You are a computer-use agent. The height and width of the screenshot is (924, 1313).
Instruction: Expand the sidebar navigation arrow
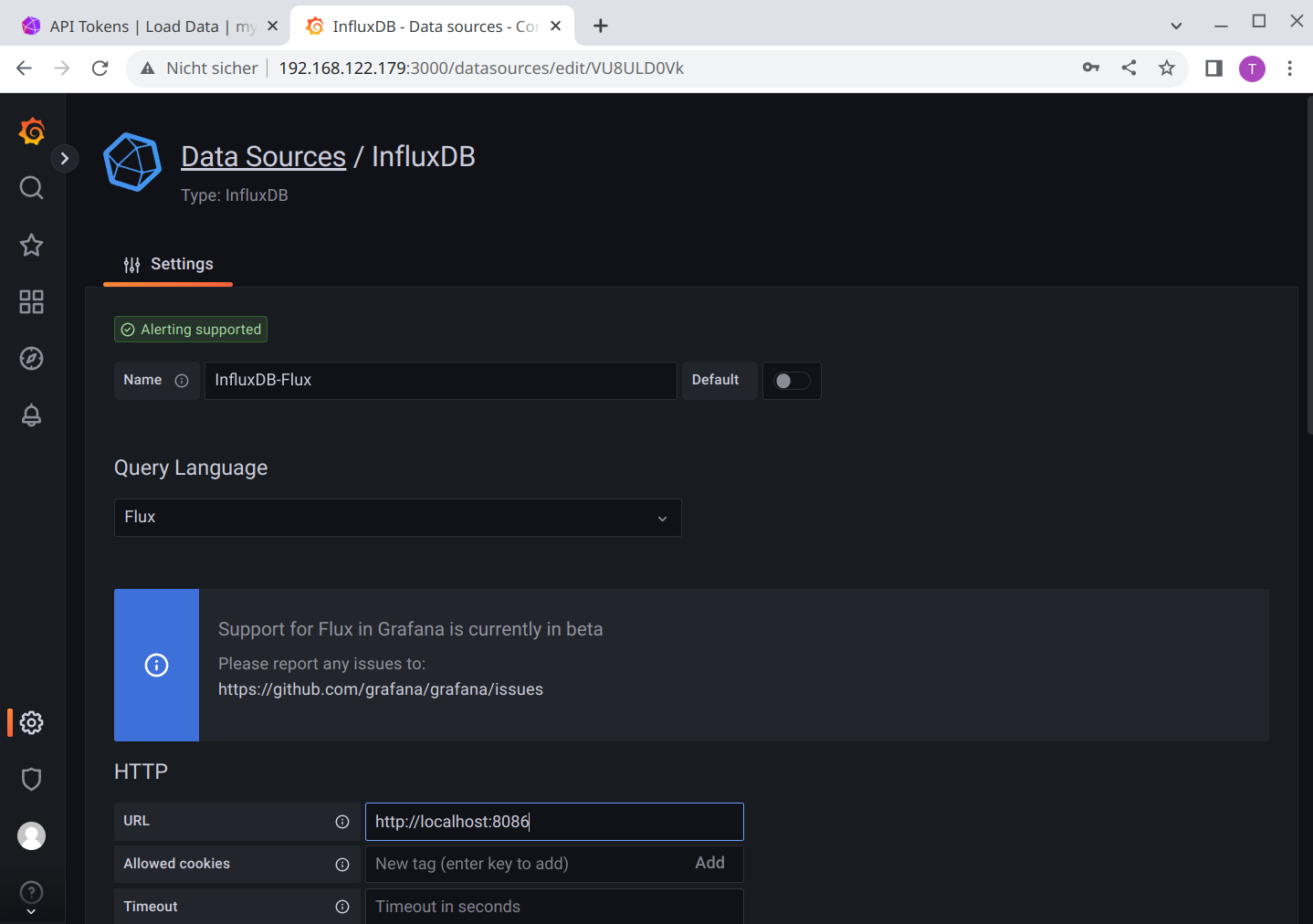coord(64,158)
